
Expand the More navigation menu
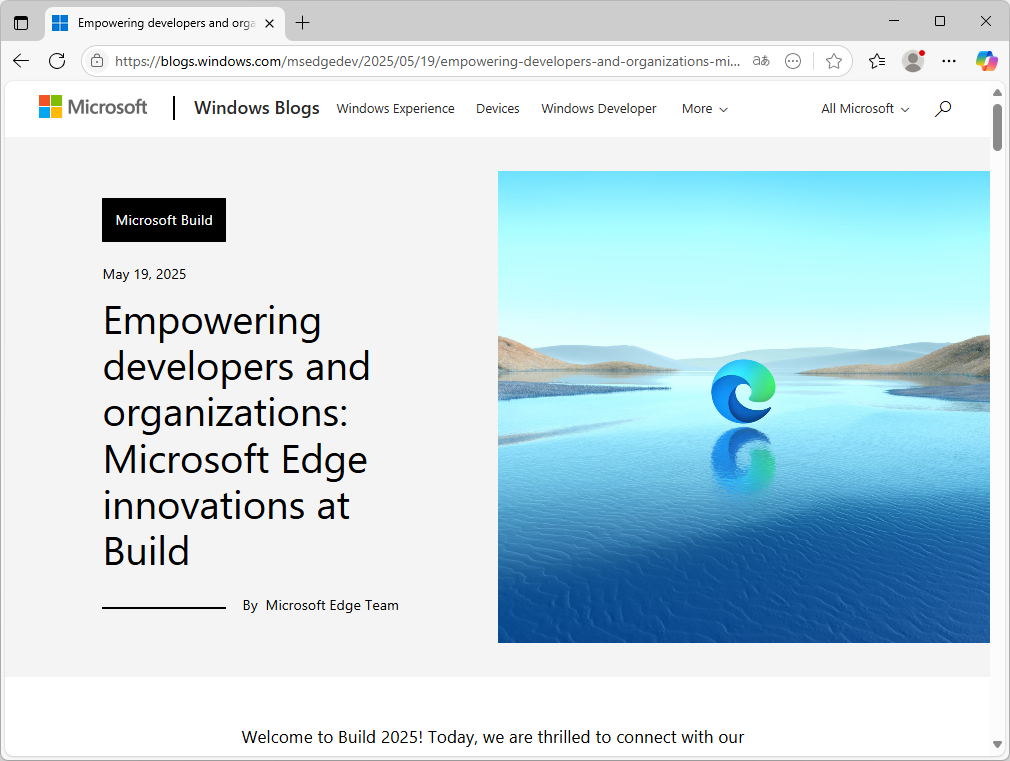pyautogui.click(x=704, y=109)
